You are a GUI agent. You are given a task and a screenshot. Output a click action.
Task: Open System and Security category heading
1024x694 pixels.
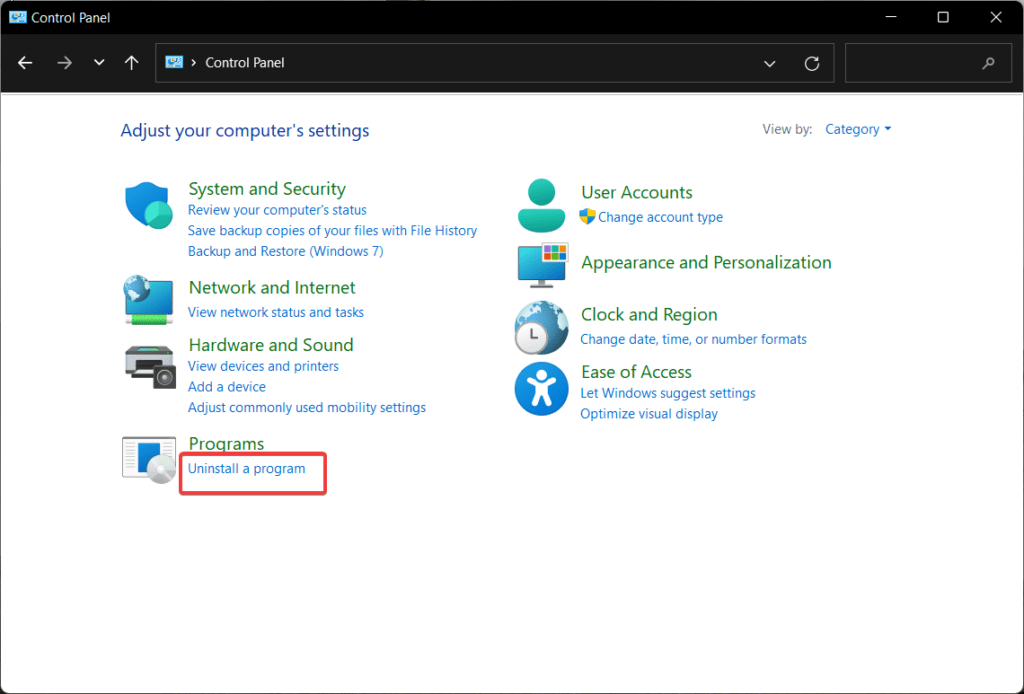pos(266,188)
